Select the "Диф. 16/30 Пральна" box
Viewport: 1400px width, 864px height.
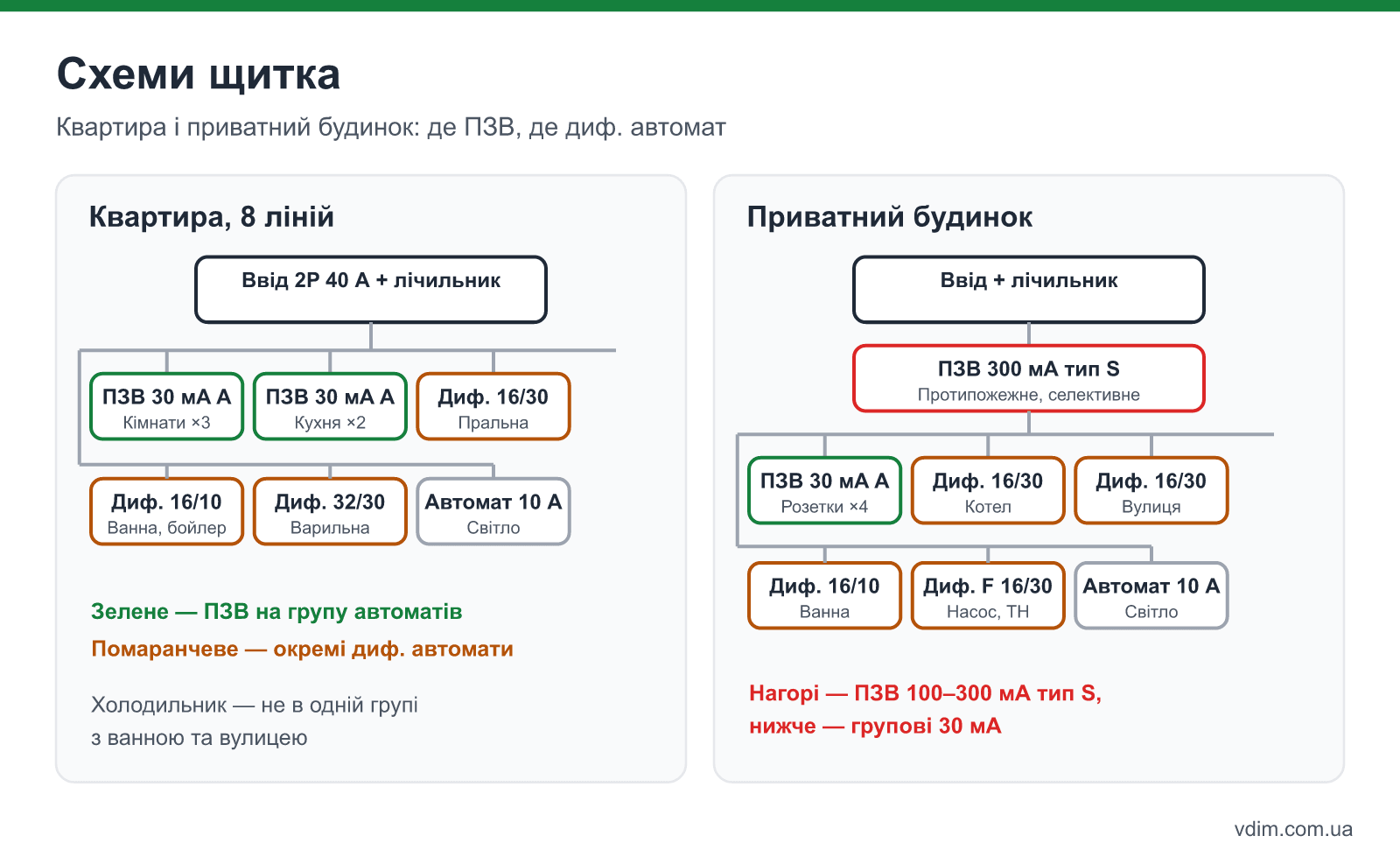click(493, 407)
